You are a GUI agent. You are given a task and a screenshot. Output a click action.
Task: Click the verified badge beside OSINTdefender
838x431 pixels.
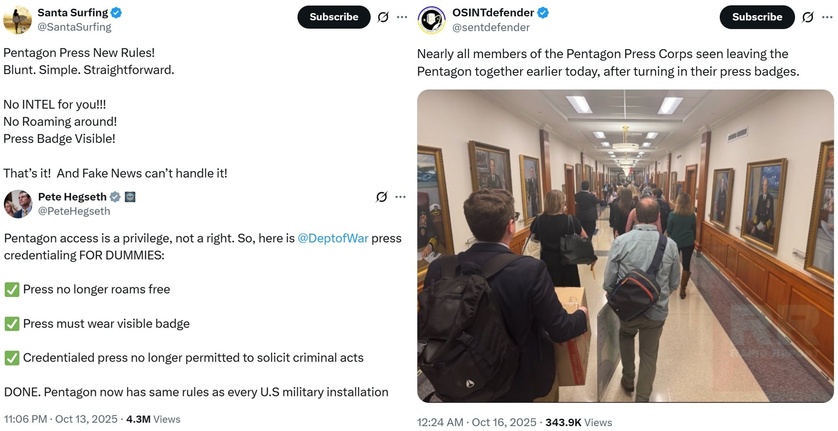pyautogui.click(x=543, y=13)
